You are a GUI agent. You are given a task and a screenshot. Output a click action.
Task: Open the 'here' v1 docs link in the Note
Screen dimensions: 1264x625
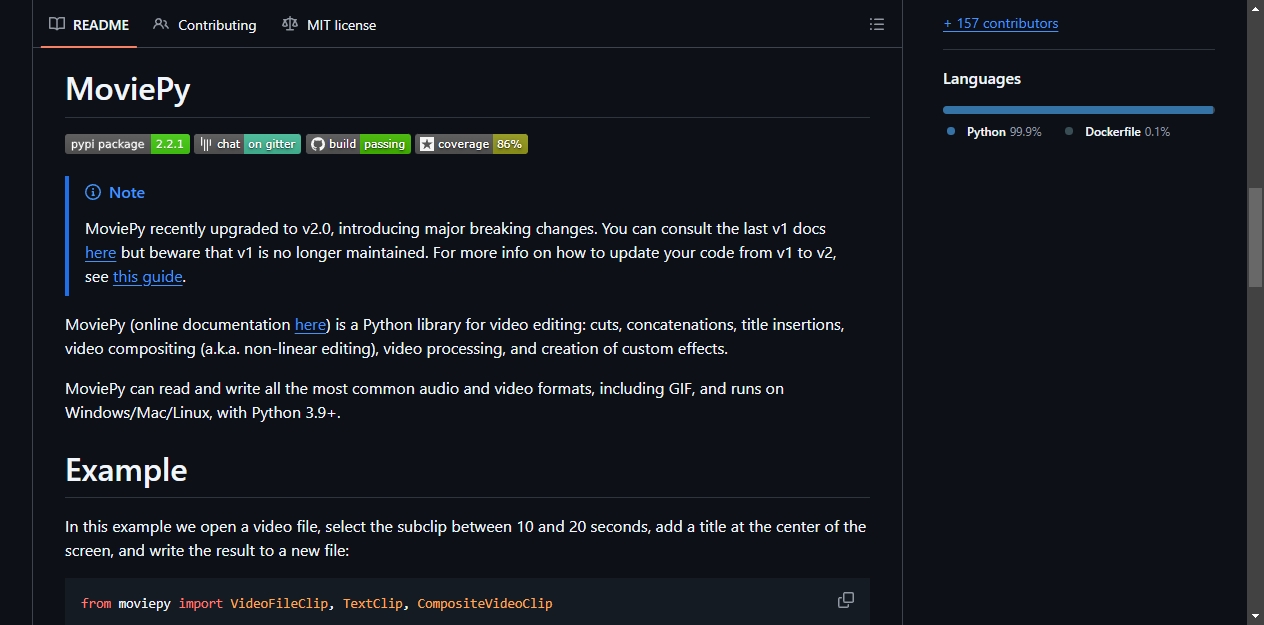tap(101, 253)
